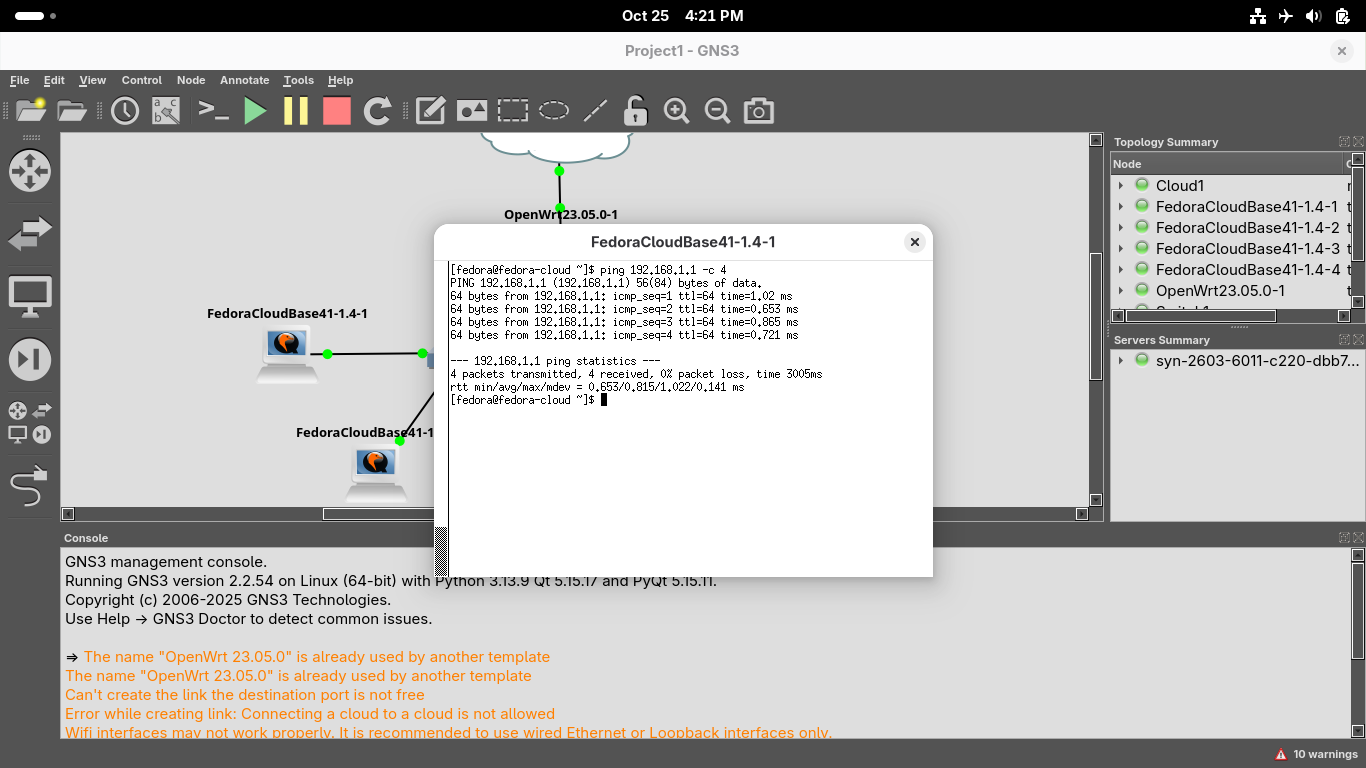The width and height of the screenshot is (1366, 768).
Task: Stop all nodes using the red square icon
Action: [337, 111]
